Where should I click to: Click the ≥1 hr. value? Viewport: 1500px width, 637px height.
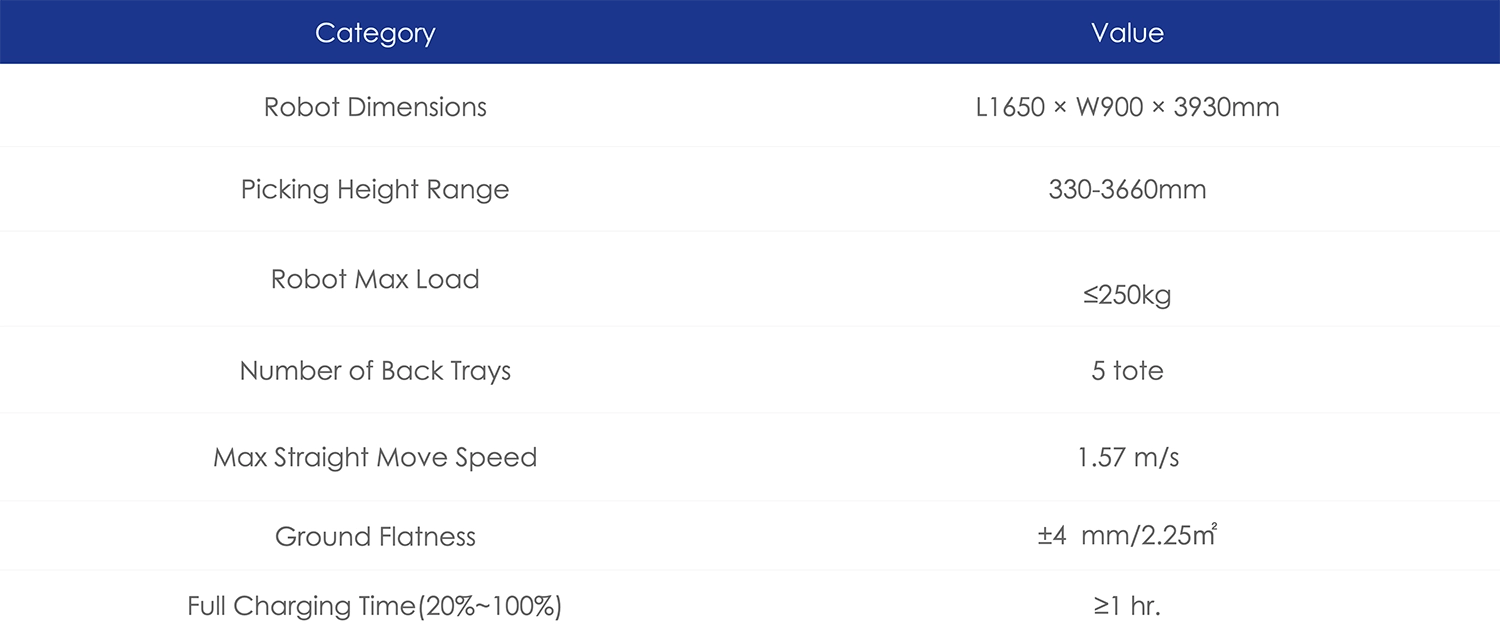(x=1127, y=606)
